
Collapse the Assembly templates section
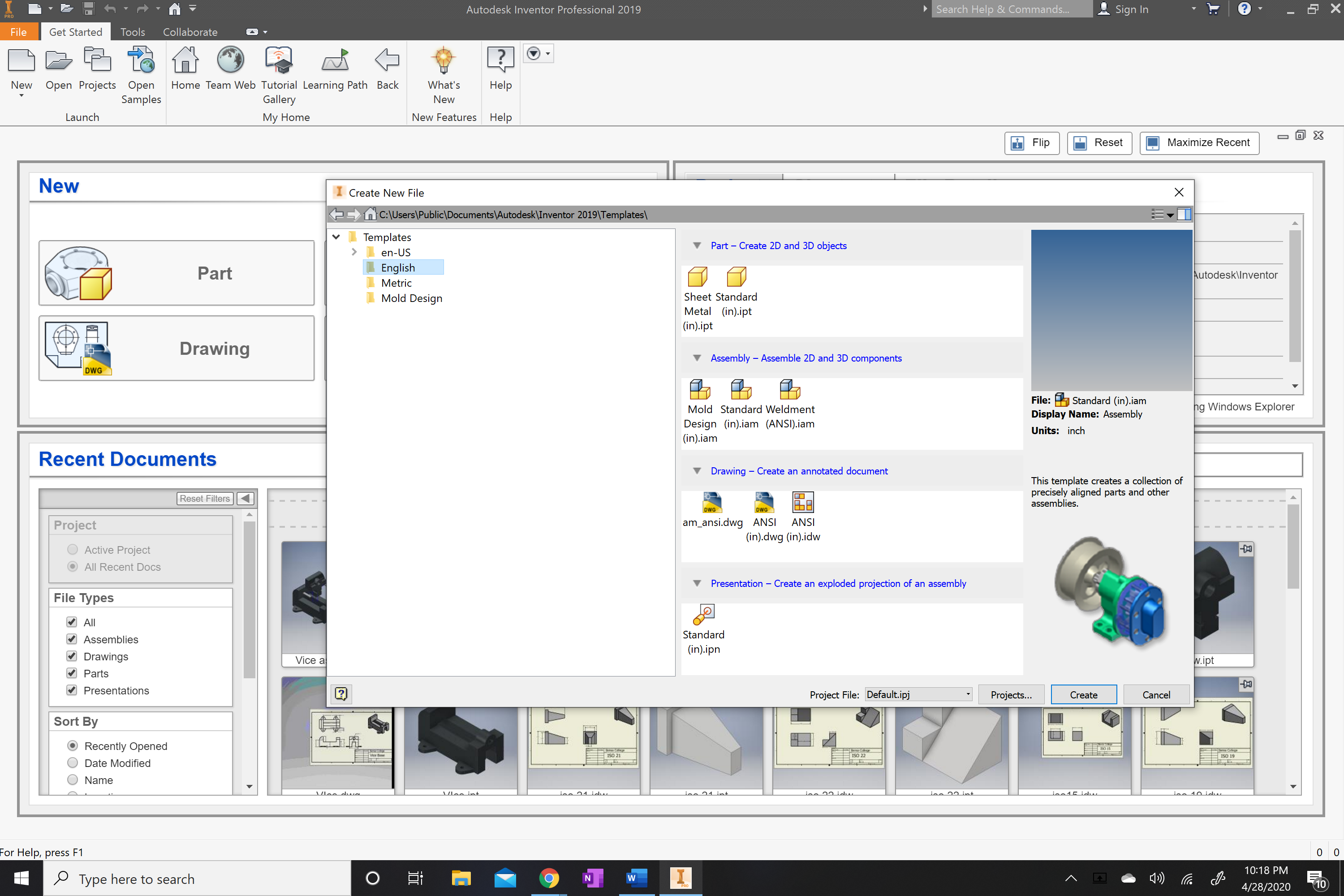(697, 358)
